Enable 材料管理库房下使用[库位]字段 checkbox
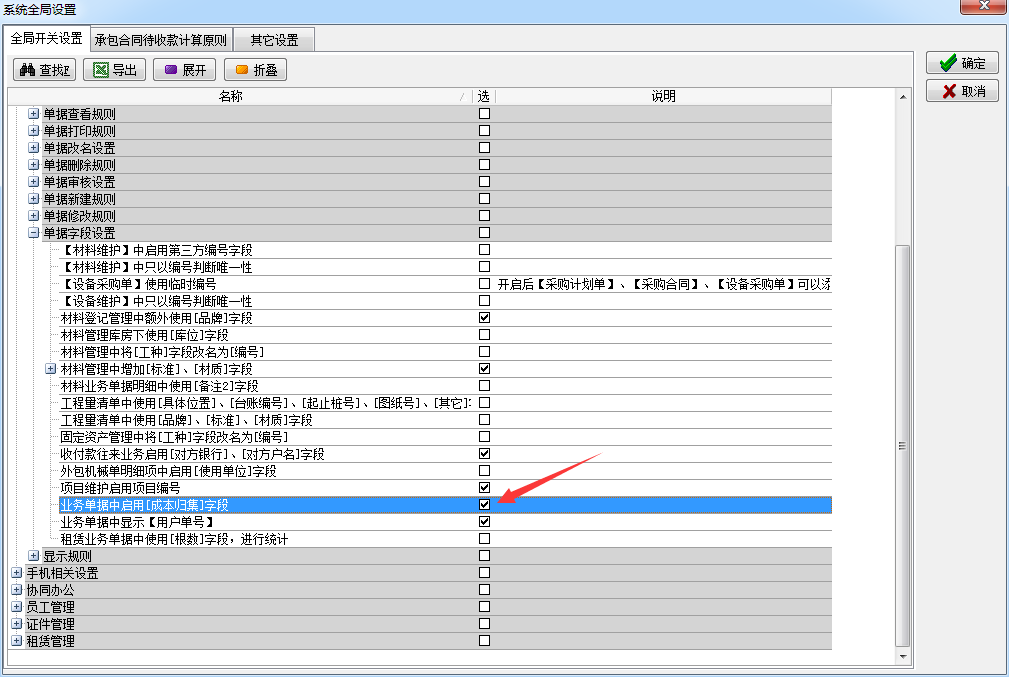Screen dimensions: 1009x677 click(x=484, y=335)
